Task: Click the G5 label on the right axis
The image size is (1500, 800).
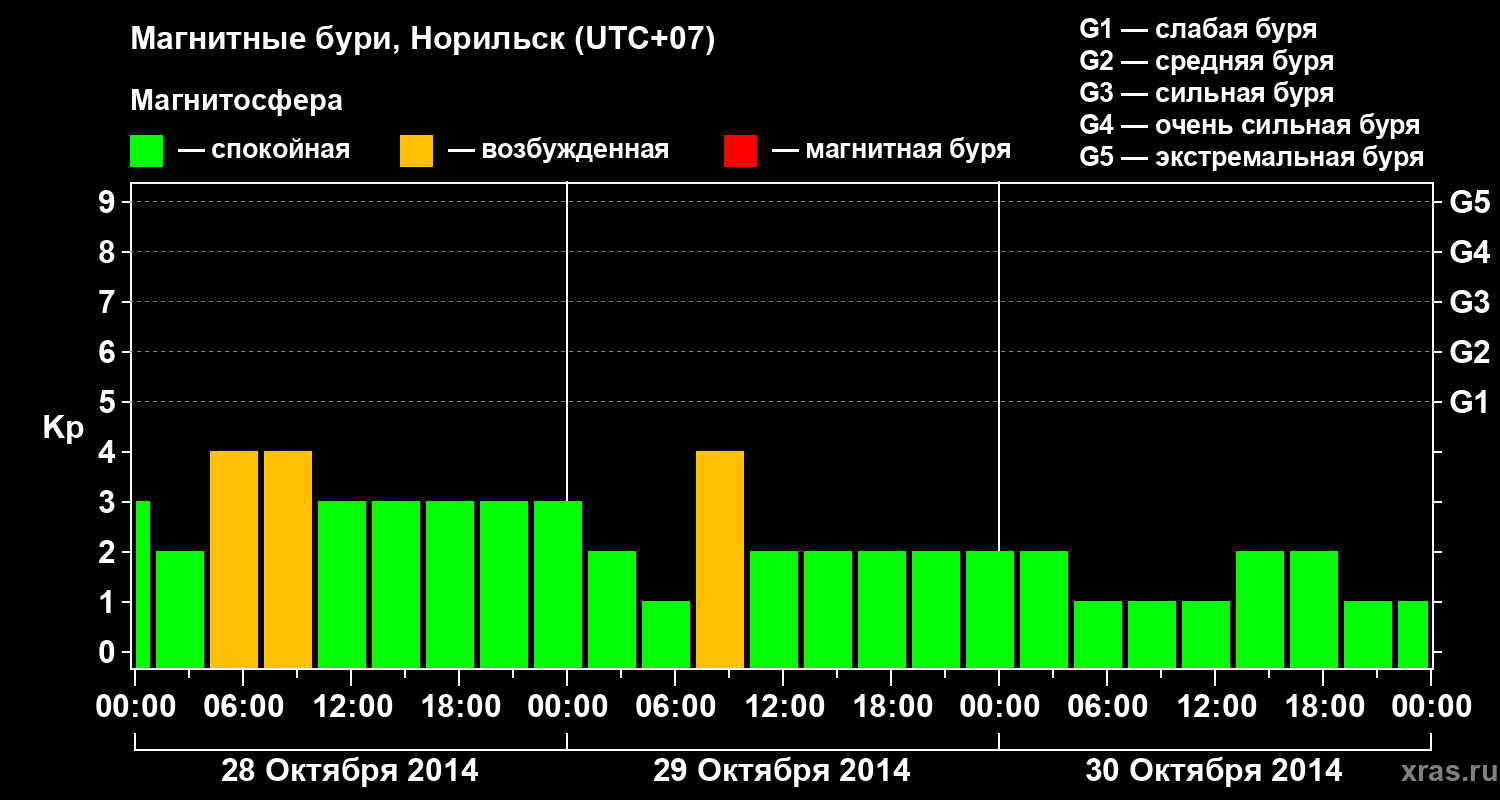Action: coord(1469,202)
